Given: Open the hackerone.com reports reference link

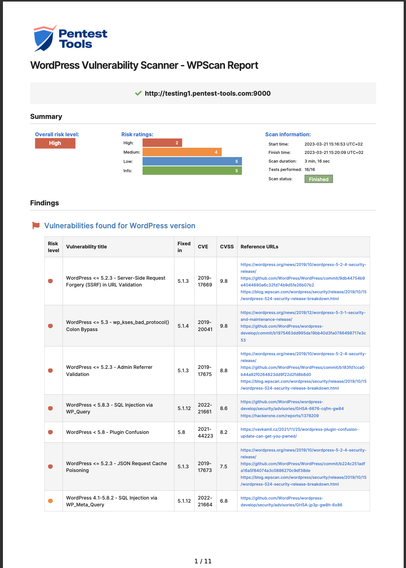Looking at the screenshot, I should pyautogui.click(x=280, y=415).
